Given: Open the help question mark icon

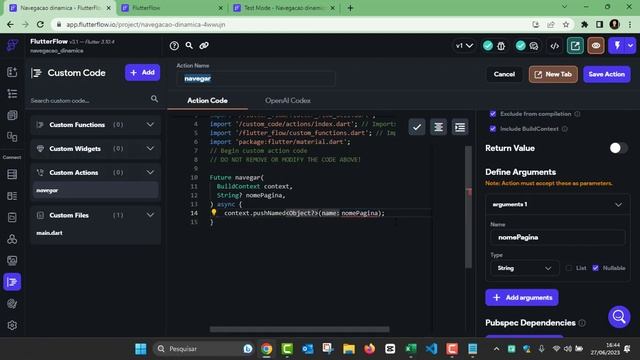Looking at the screenshot, I should tap(174, 46).
